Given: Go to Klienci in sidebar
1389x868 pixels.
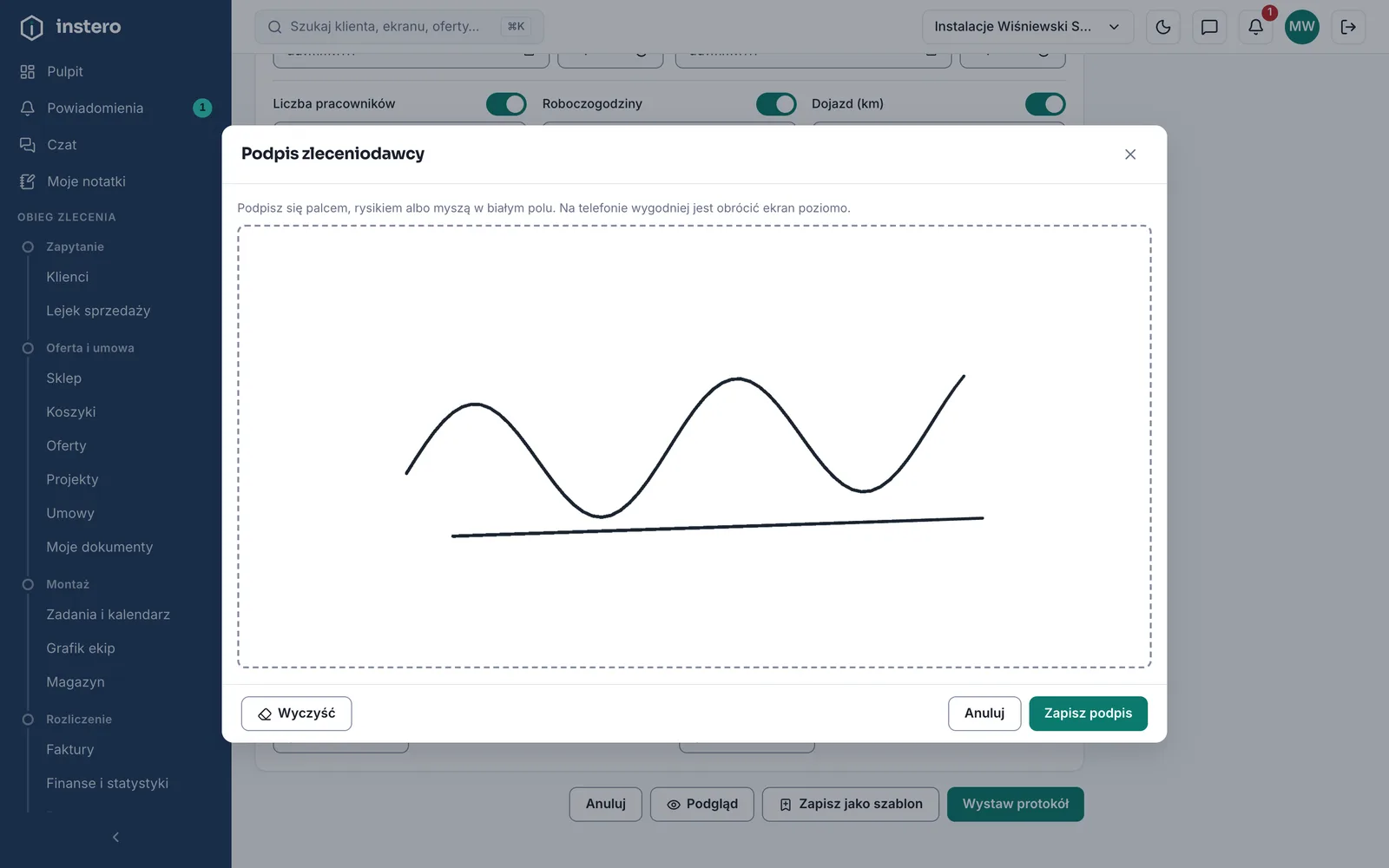Looking at the screenshot, I should 68,277.
